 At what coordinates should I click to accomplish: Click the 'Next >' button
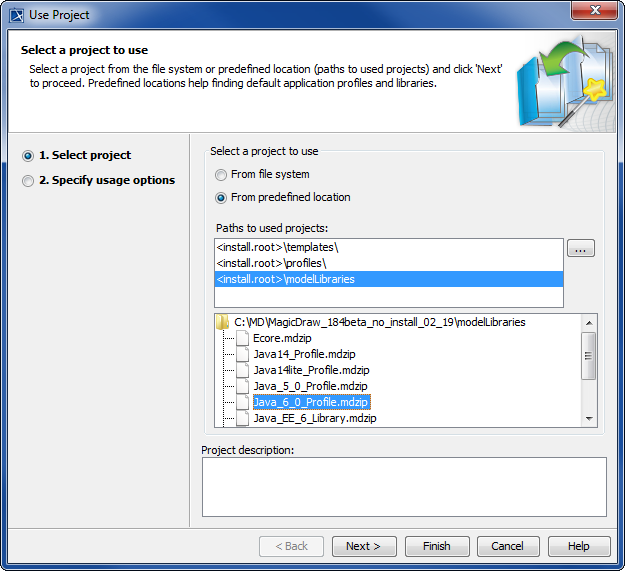364,546
